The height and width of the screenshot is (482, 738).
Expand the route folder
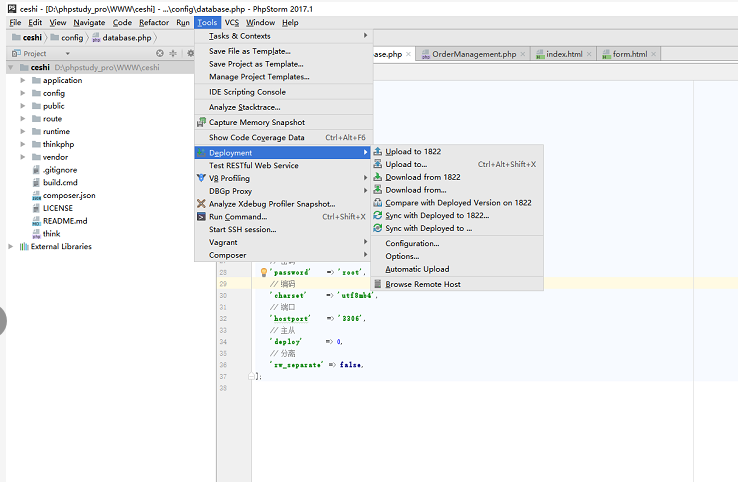click(22, 119)
